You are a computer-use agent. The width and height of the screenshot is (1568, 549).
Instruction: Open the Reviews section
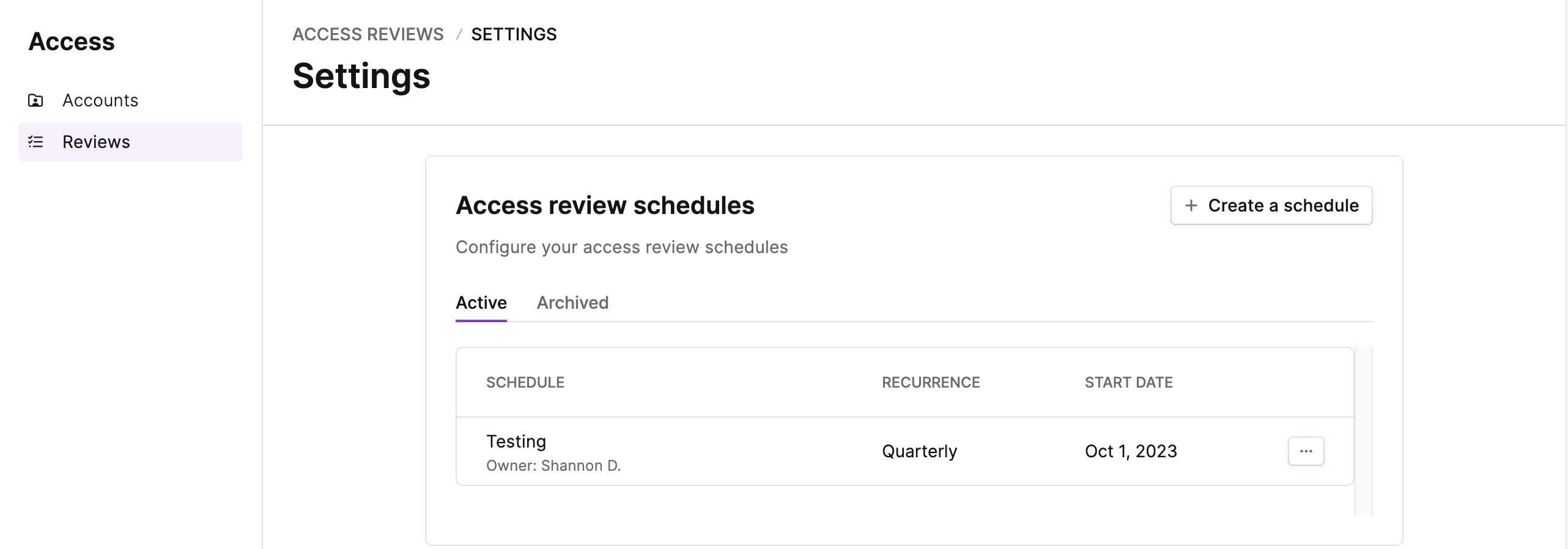point(130,142)
